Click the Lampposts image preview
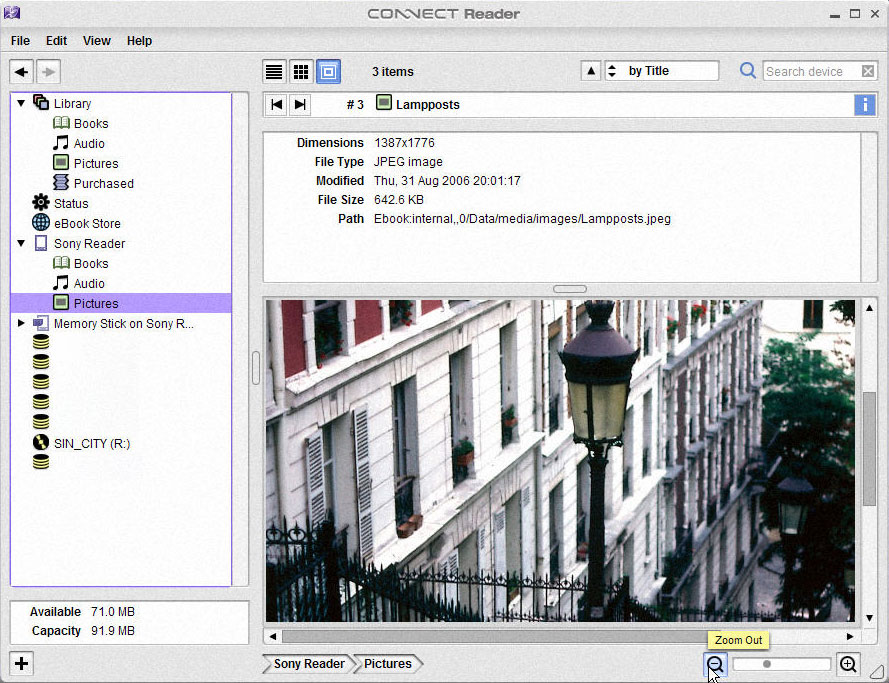This screenshot has width=889, height=683. pyautogui.click(x=560, y=461)
